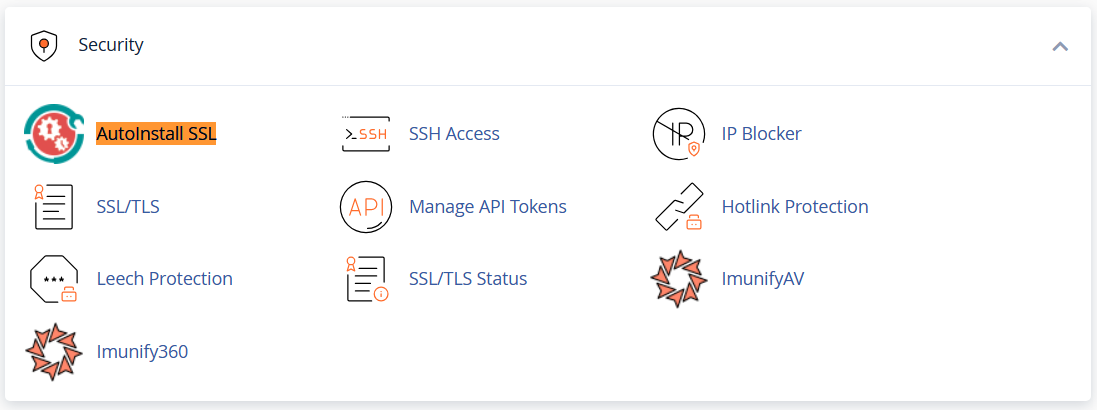
Task: Open the SSL/TLS Status link
Action: [x=468, y=278]
